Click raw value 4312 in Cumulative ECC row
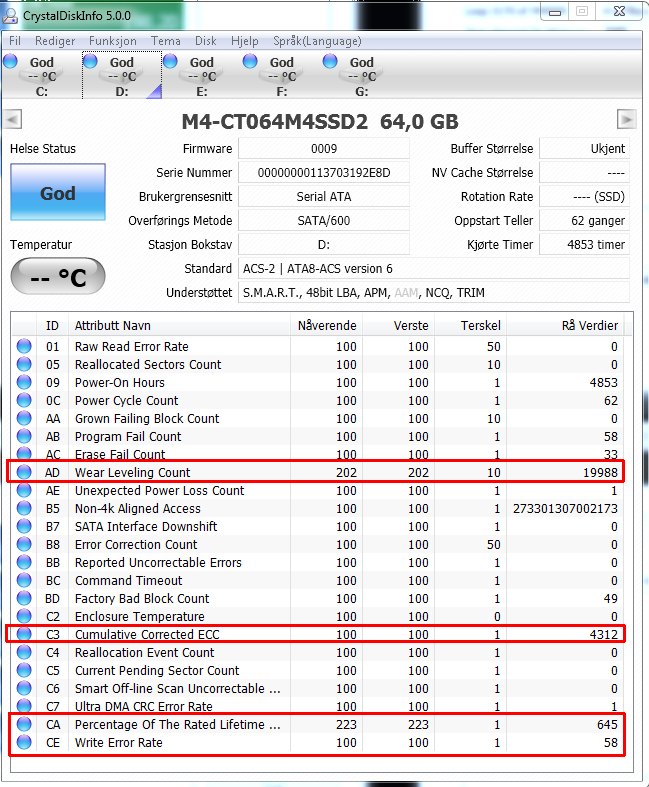The height and width of the screenshot is (787, 649). [x=604, y=634]
